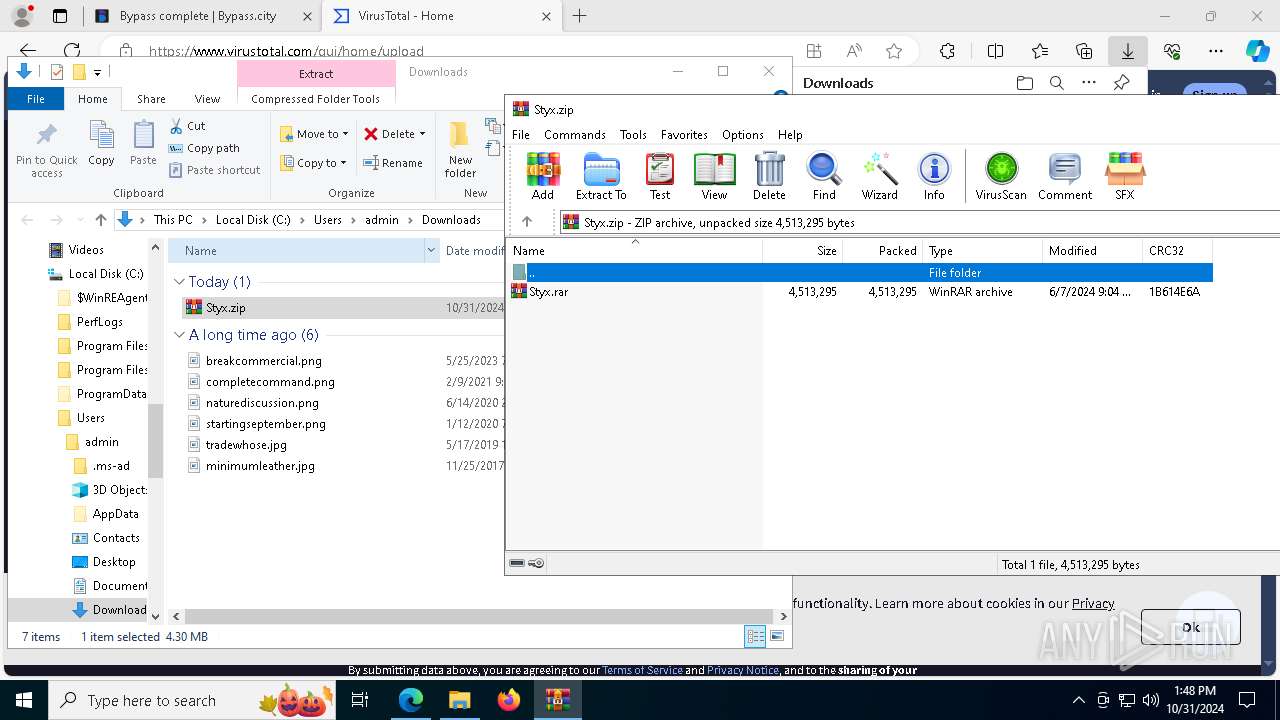Switch Explorer to large icons view
This screenshot has height=720, width=1280.
pyautogui.click(x=777, y=636)
